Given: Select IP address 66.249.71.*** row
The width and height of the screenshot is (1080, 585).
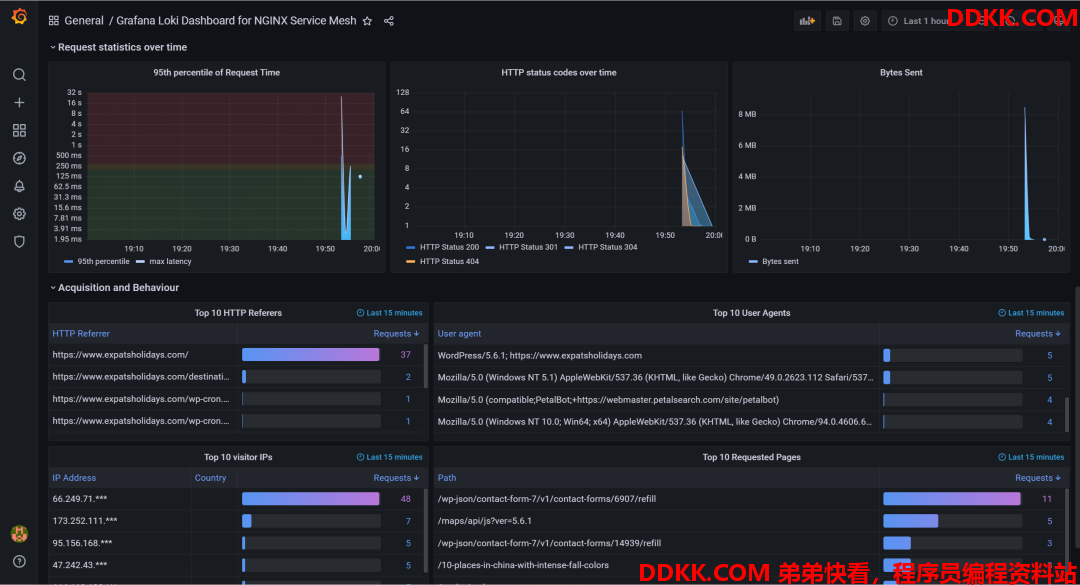Looking at the screenshot, I should click(236, 500).
